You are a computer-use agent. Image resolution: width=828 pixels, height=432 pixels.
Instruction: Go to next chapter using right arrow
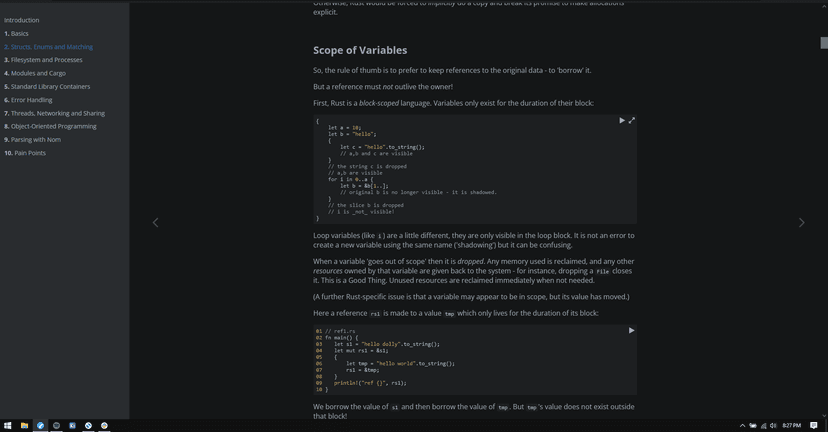(801, 222)
